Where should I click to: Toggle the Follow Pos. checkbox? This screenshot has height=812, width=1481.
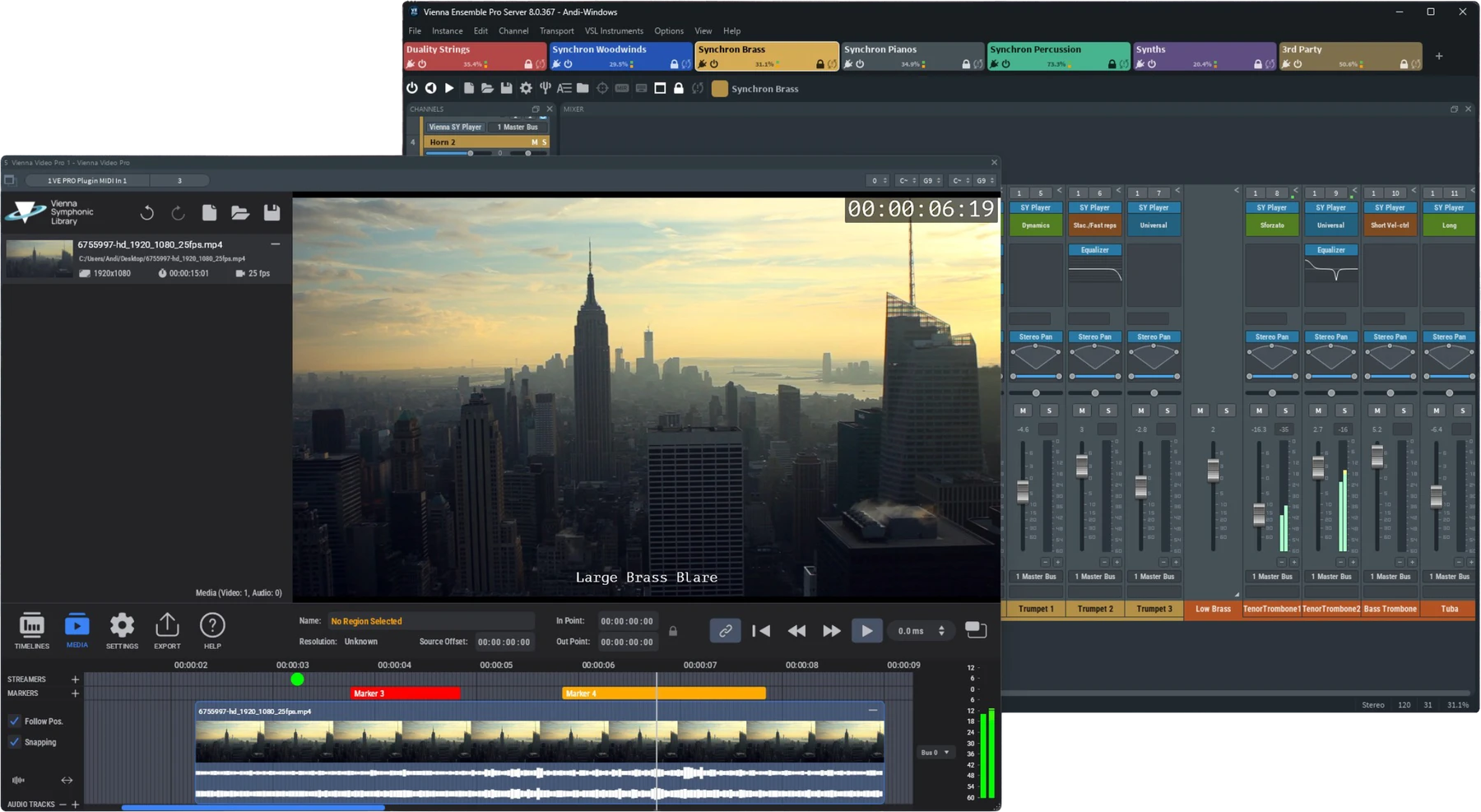[x=14, y=721]
